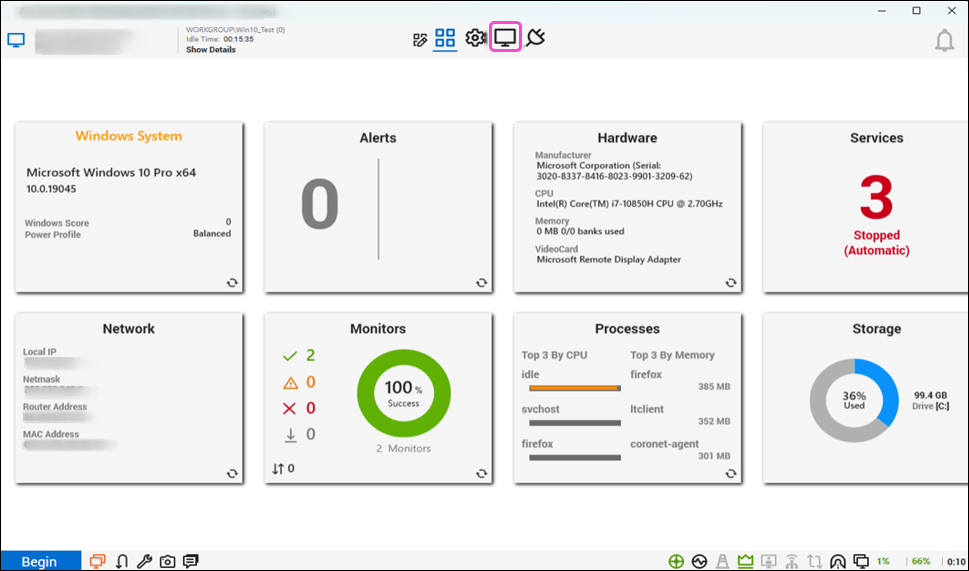This screenshot has width=969, height=571.
Task: Open the chat message icon
Action: [x=191, y=561]
